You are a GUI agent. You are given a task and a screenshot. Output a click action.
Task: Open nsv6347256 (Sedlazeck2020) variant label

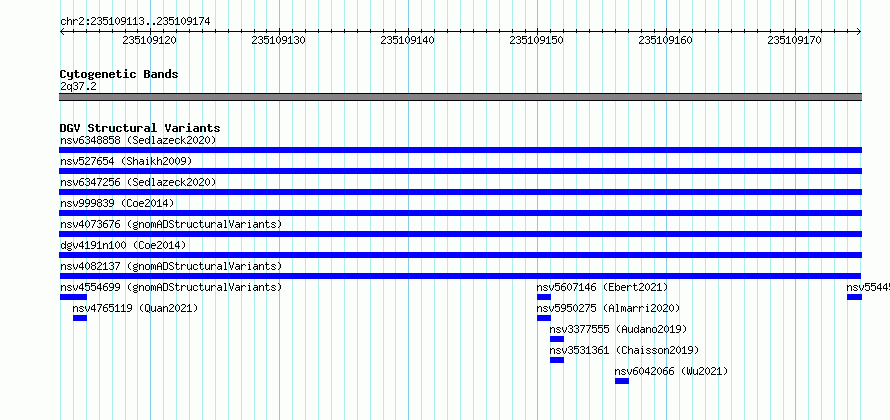click(138, 182)
